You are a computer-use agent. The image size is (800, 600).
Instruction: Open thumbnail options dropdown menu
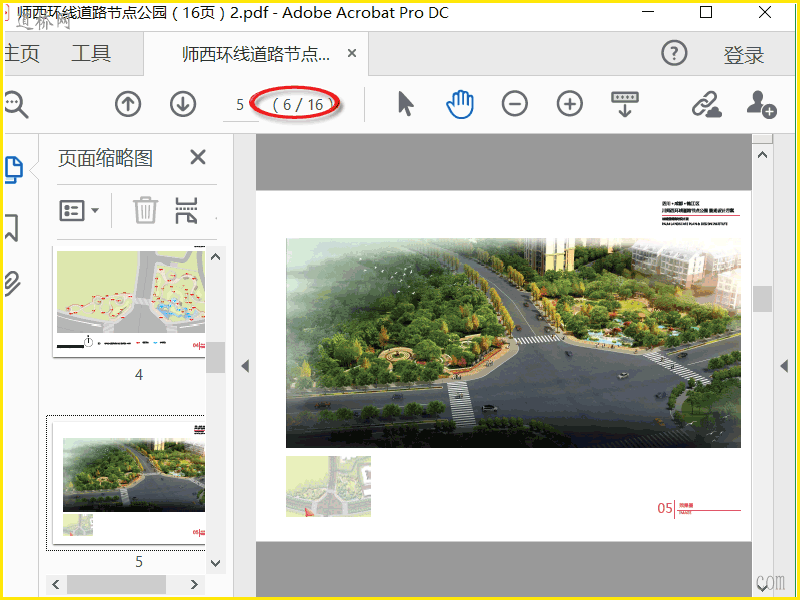[79, 210]
